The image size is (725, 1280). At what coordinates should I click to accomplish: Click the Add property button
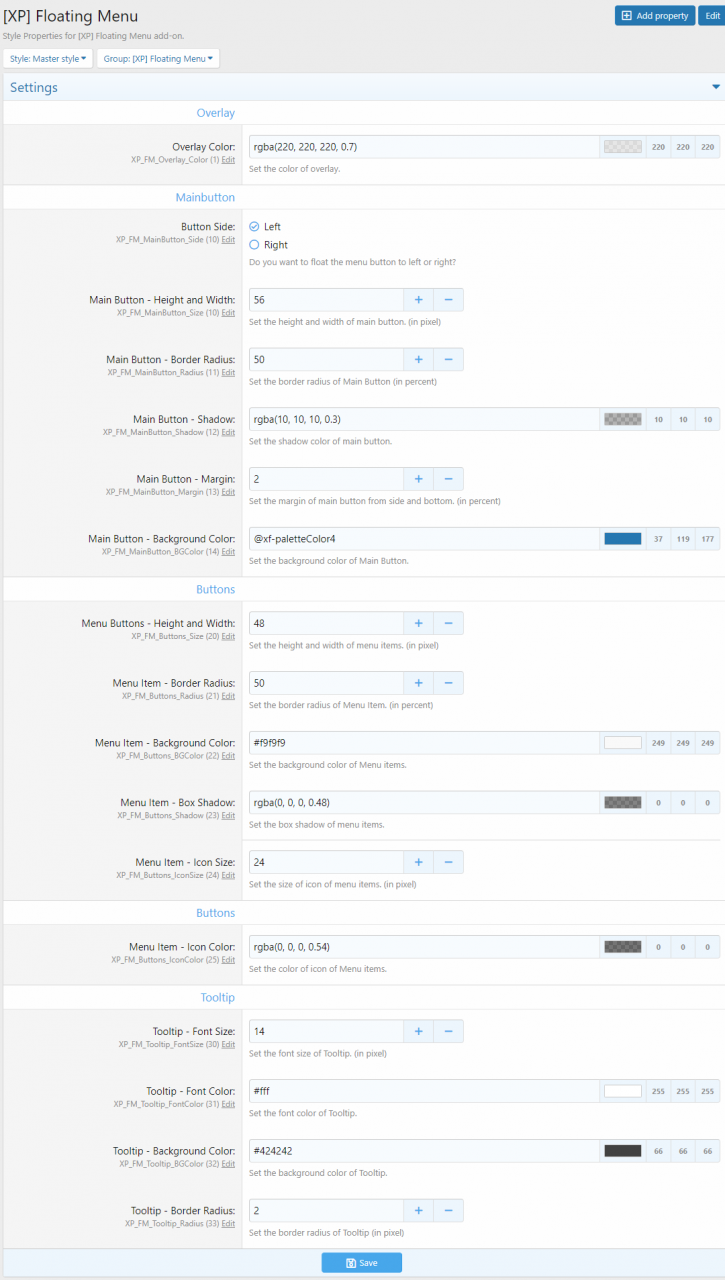655,16
